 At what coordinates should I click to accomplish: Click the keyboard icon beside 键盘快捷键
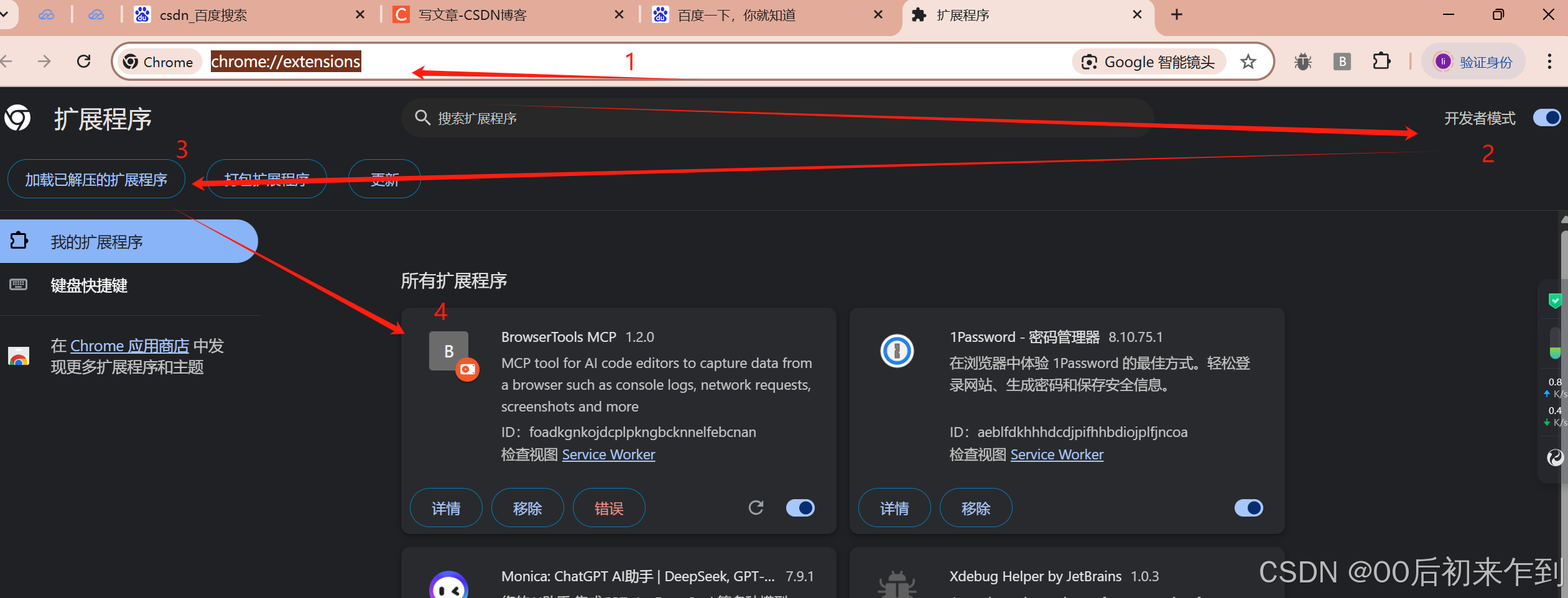pos(19,285)
